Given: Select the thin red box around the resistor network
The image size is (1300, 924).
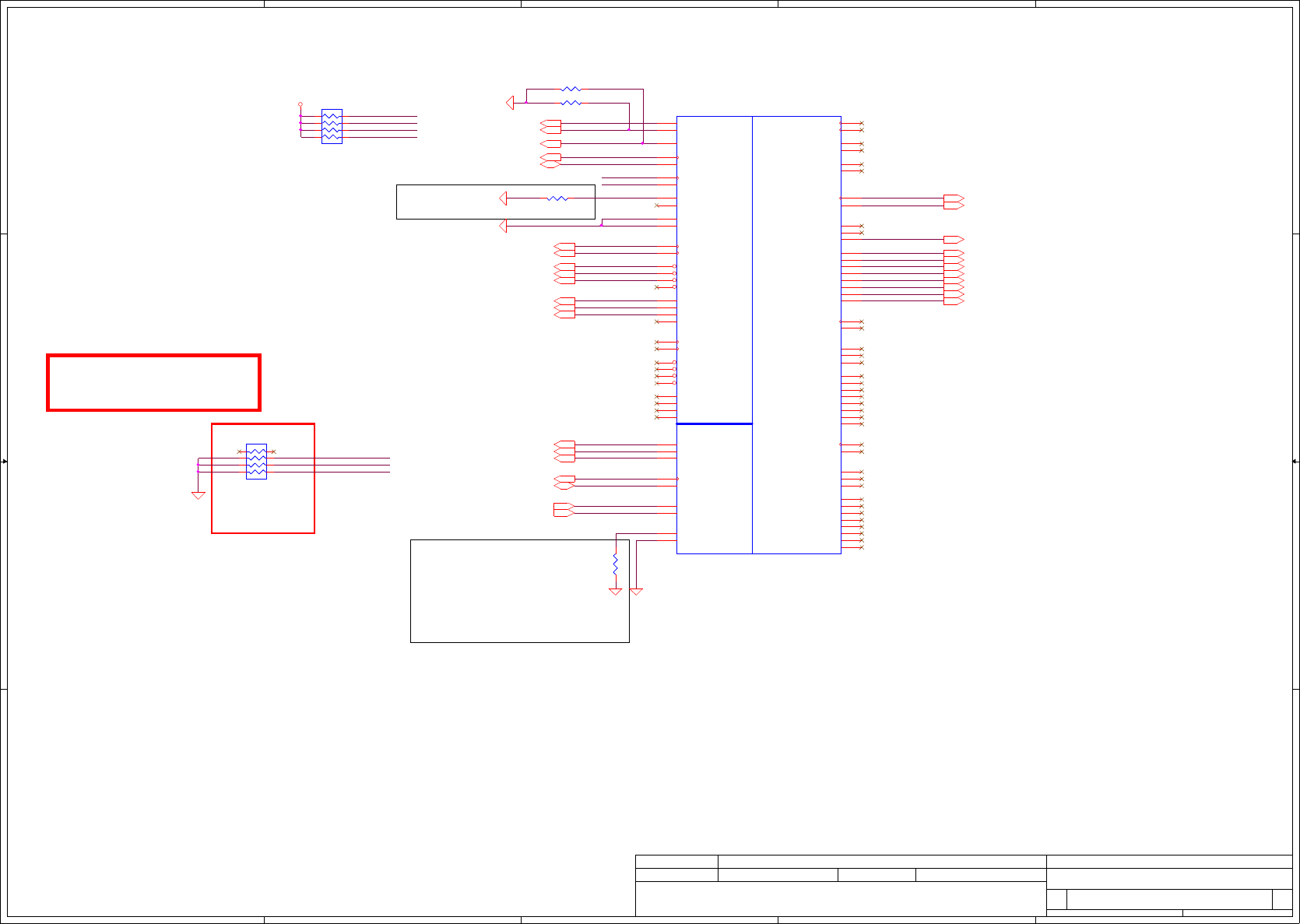Looking at the screenshot, I should click(263, 479).
